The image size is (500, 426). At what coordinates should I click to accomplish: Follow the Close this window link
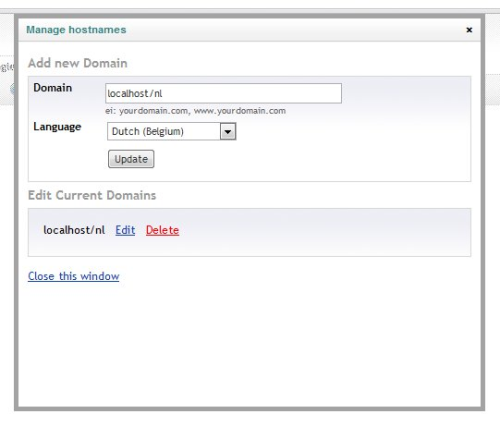[73, 276]
